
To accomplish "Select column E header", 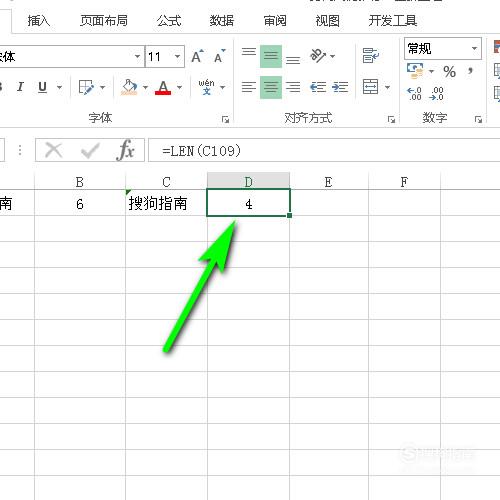I will tap(329, 182).
